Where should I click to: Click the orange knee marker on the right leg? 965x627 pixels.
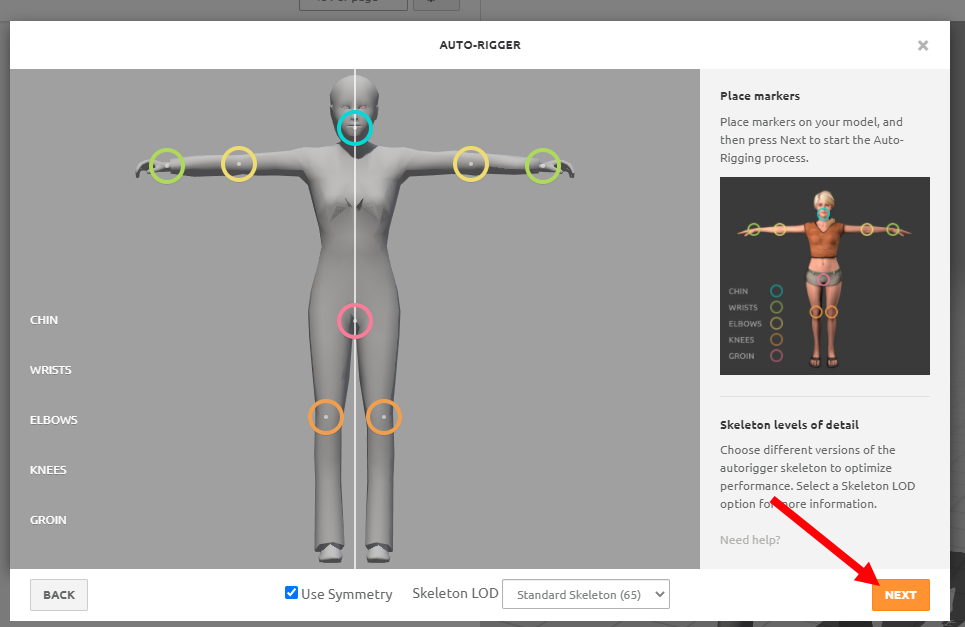(x=384, y=417)
